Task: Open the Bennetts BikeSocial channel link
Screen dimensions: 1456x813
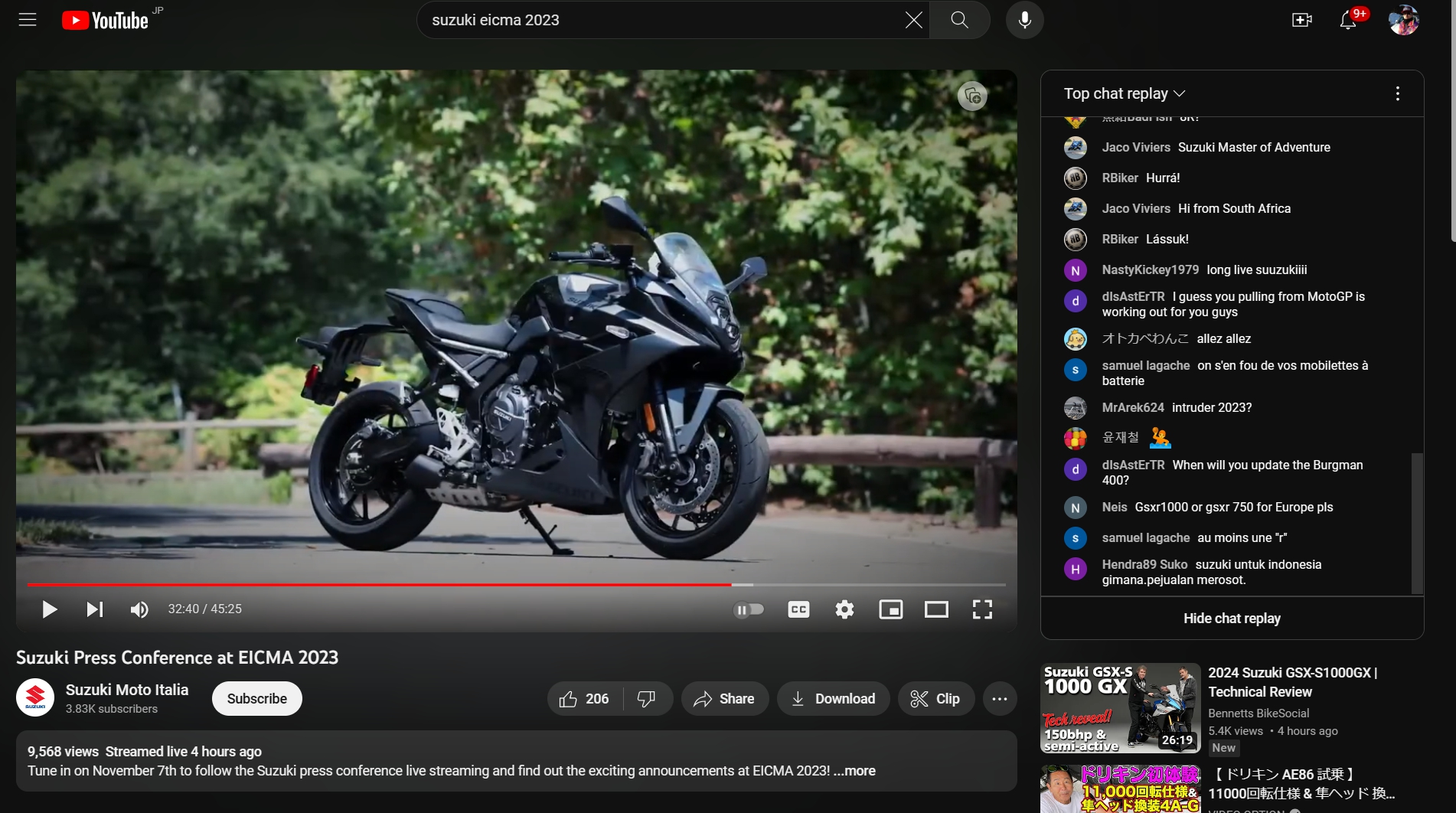Action: coord(1258,713)
